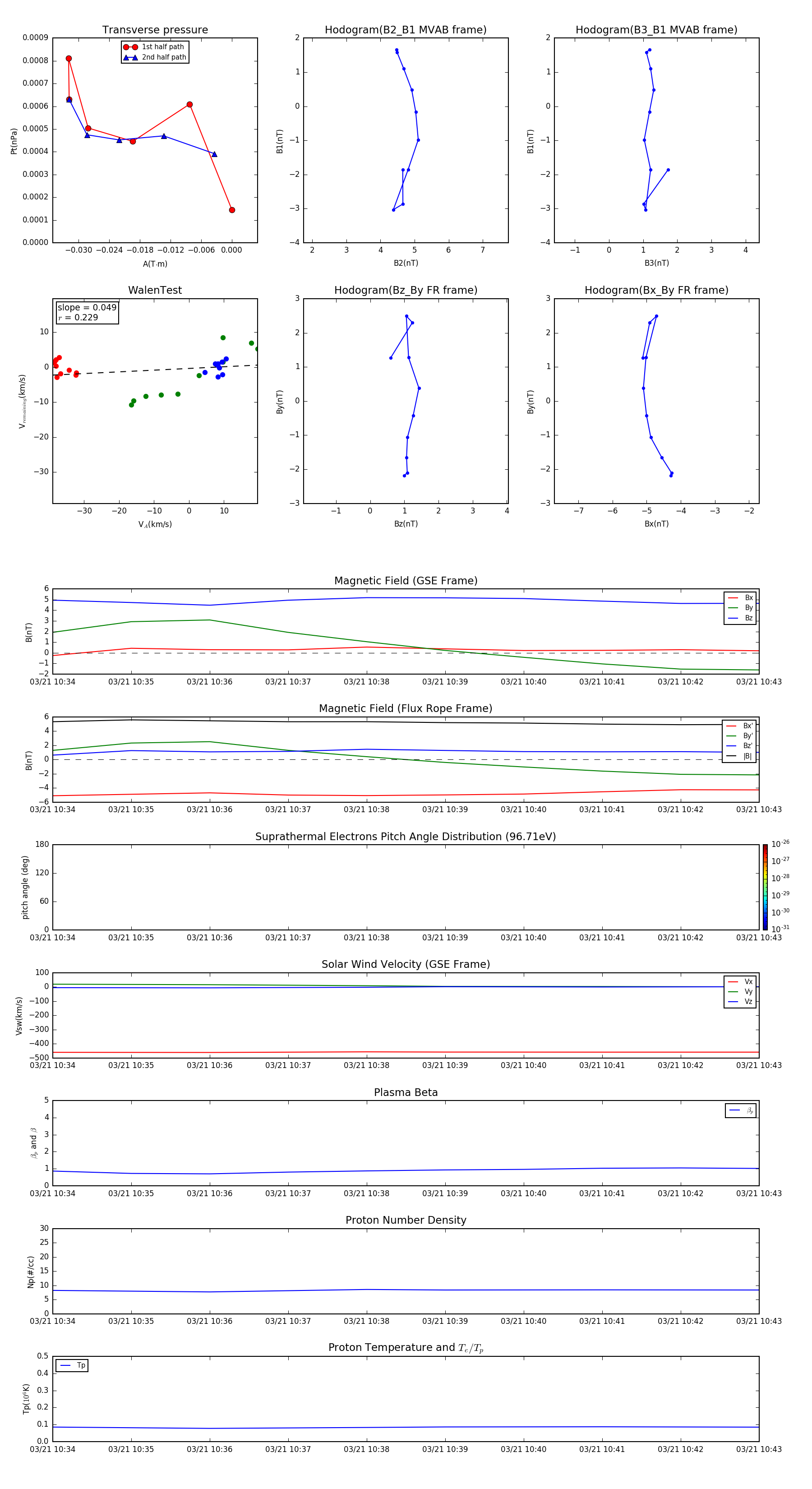Click the "Bx(nT)" x-axis label

(x=656, y=524)
